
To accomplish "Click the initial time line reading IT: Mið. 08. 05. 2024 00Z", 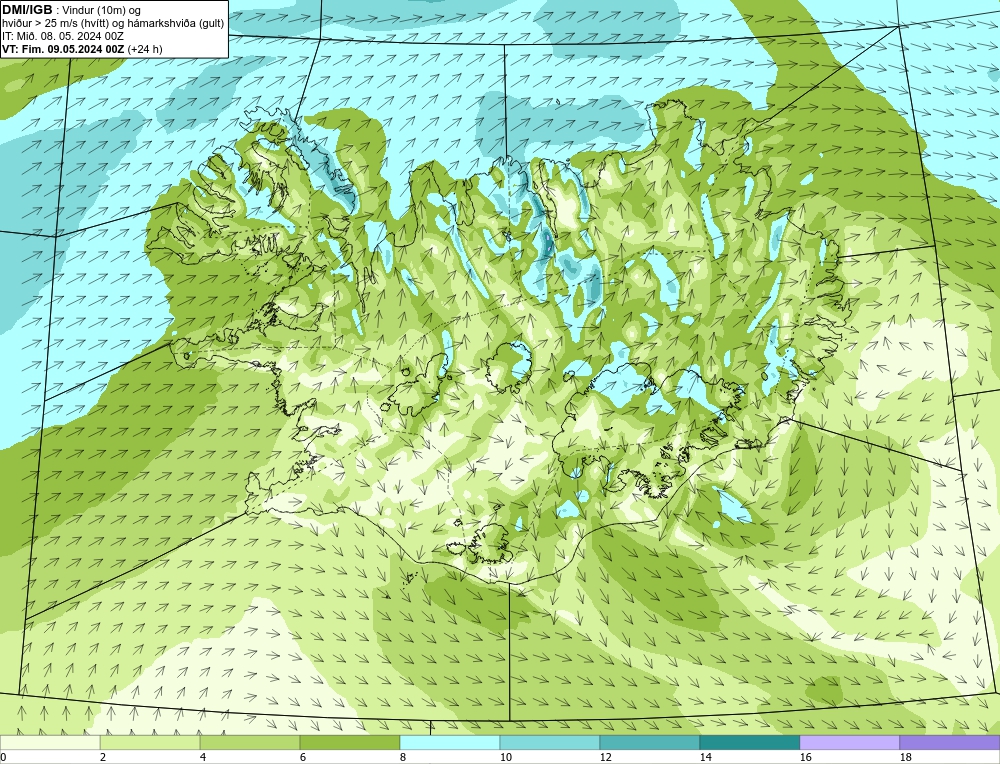I will click(x=63, y=36).
